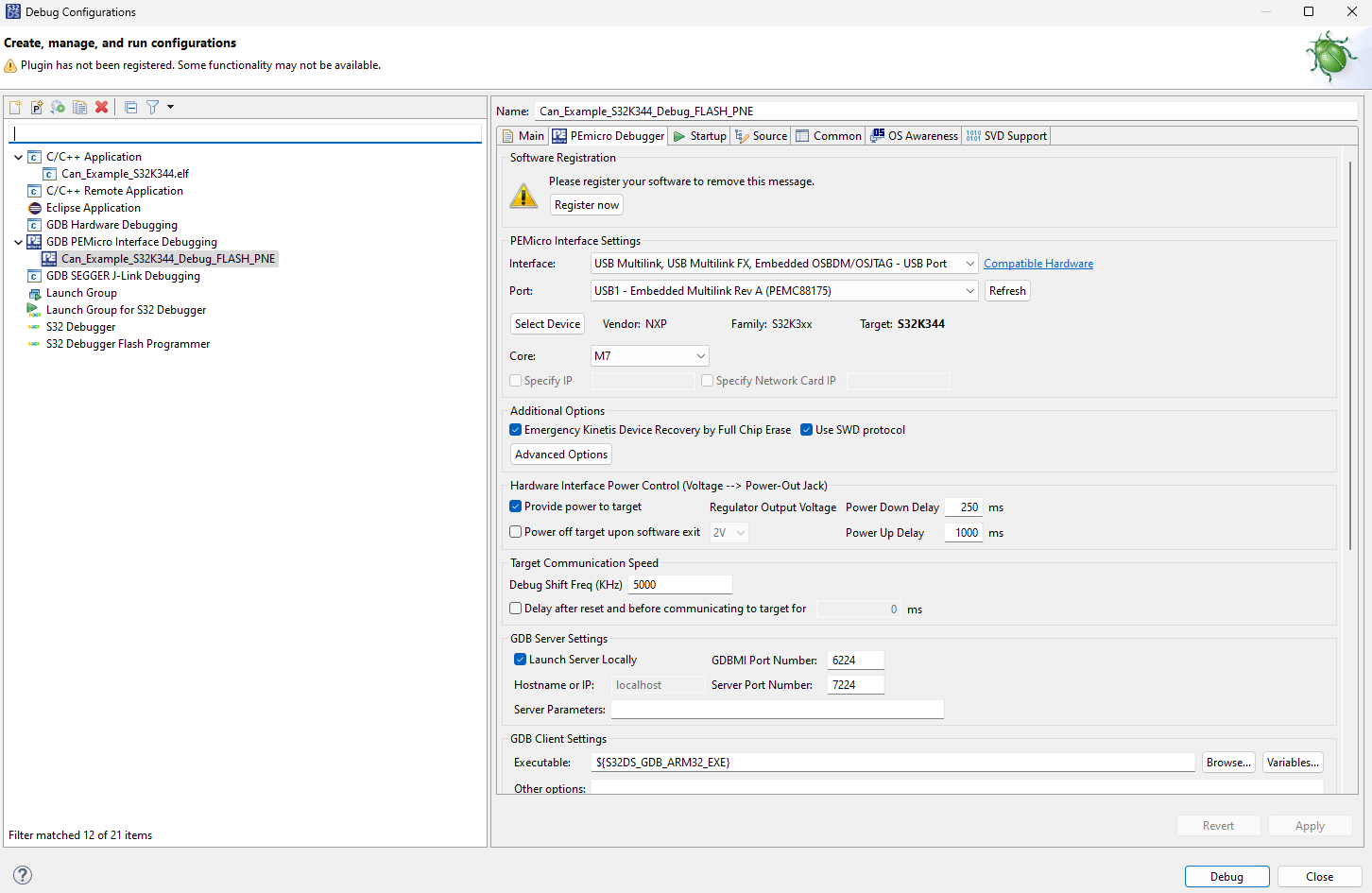Click the new launch configuration prototype icon
This screenshot has height=893, width=1372.
(37, 107)
